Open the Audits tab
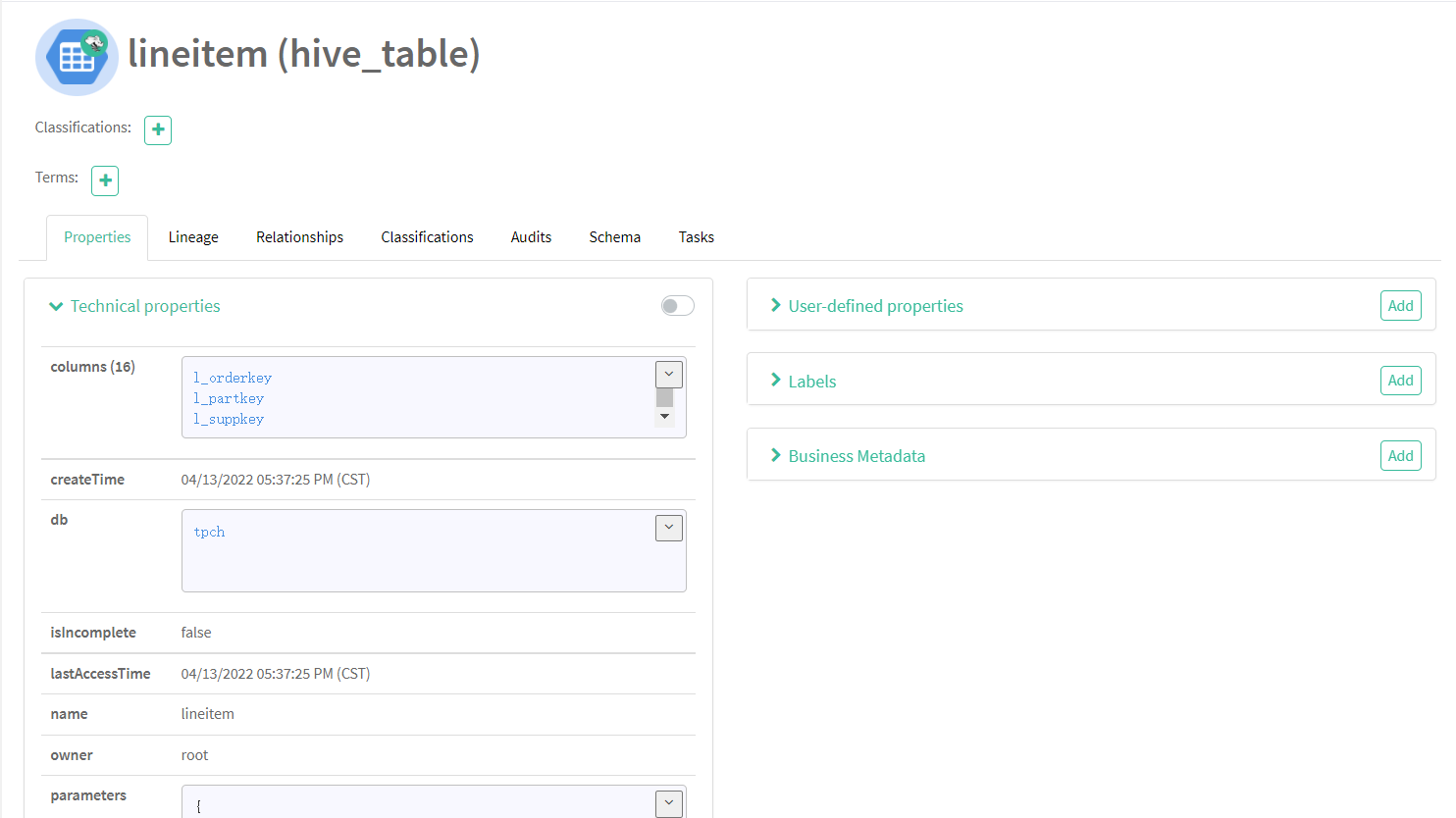 pos(531,236)
